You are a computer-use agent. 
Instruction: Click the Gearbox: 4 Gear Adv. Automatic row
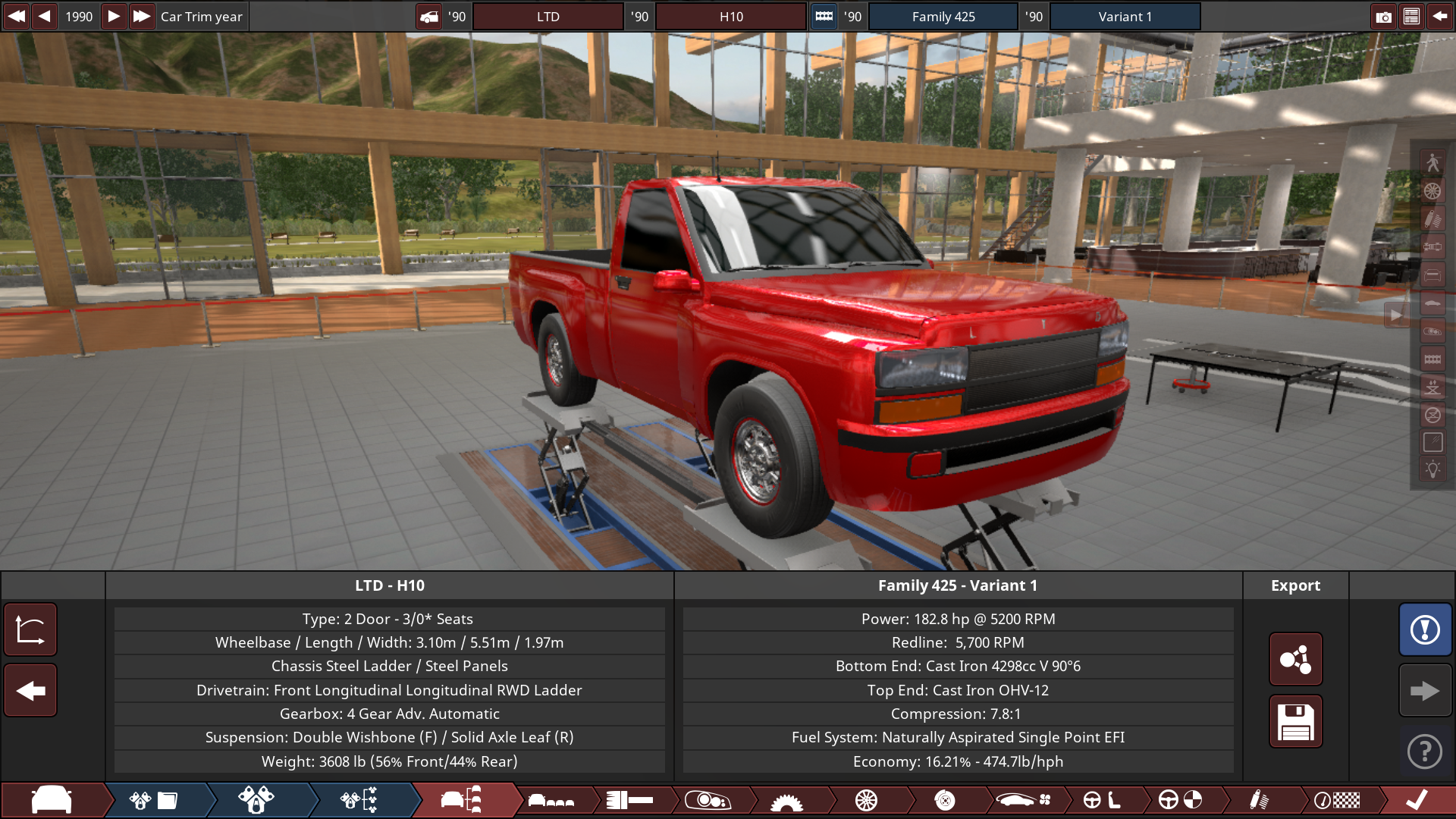pos(390,714)
